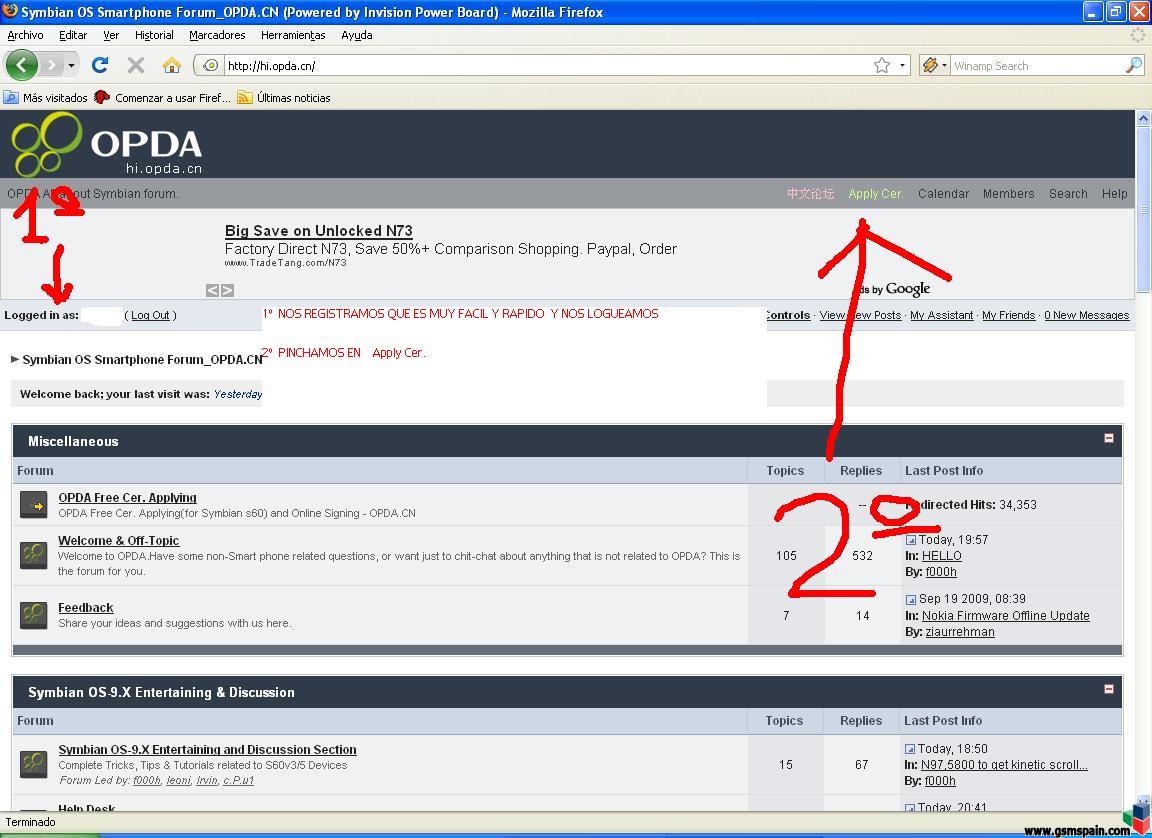Open 0 New Messages link

pos(1087,315)
